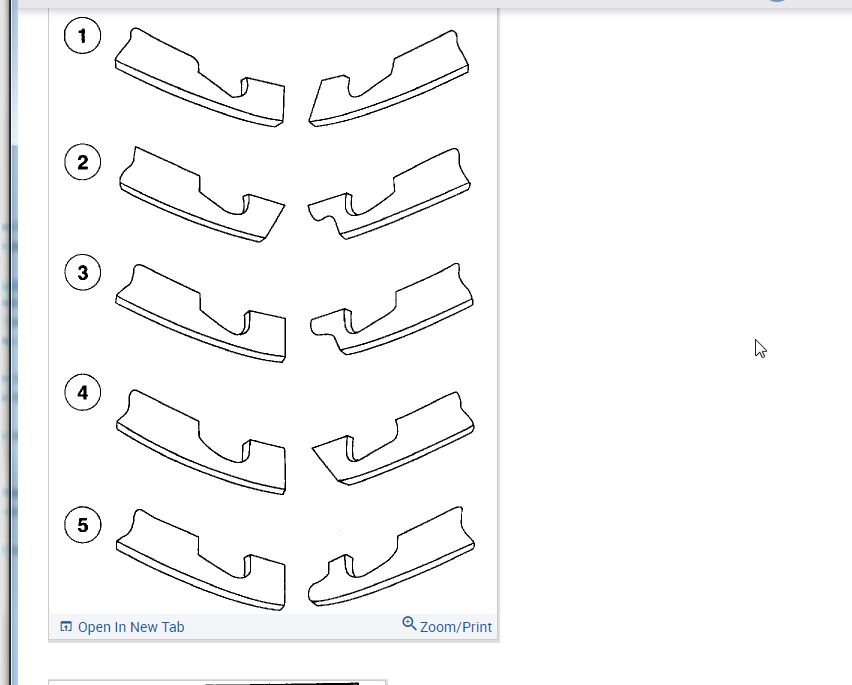Click the new-tab icon beside Open In New Tab
The width and height of the screenshot is (852, 685).
point(66,626)
